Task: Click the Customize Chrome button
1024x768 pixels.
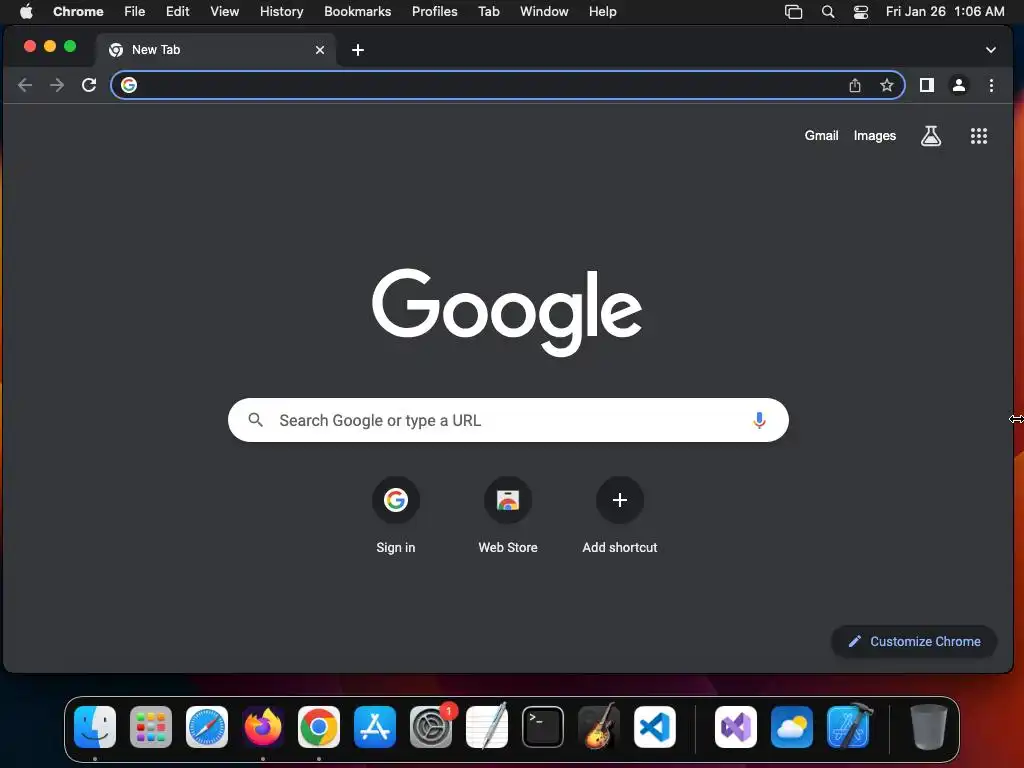Action: tap(914, 641)
